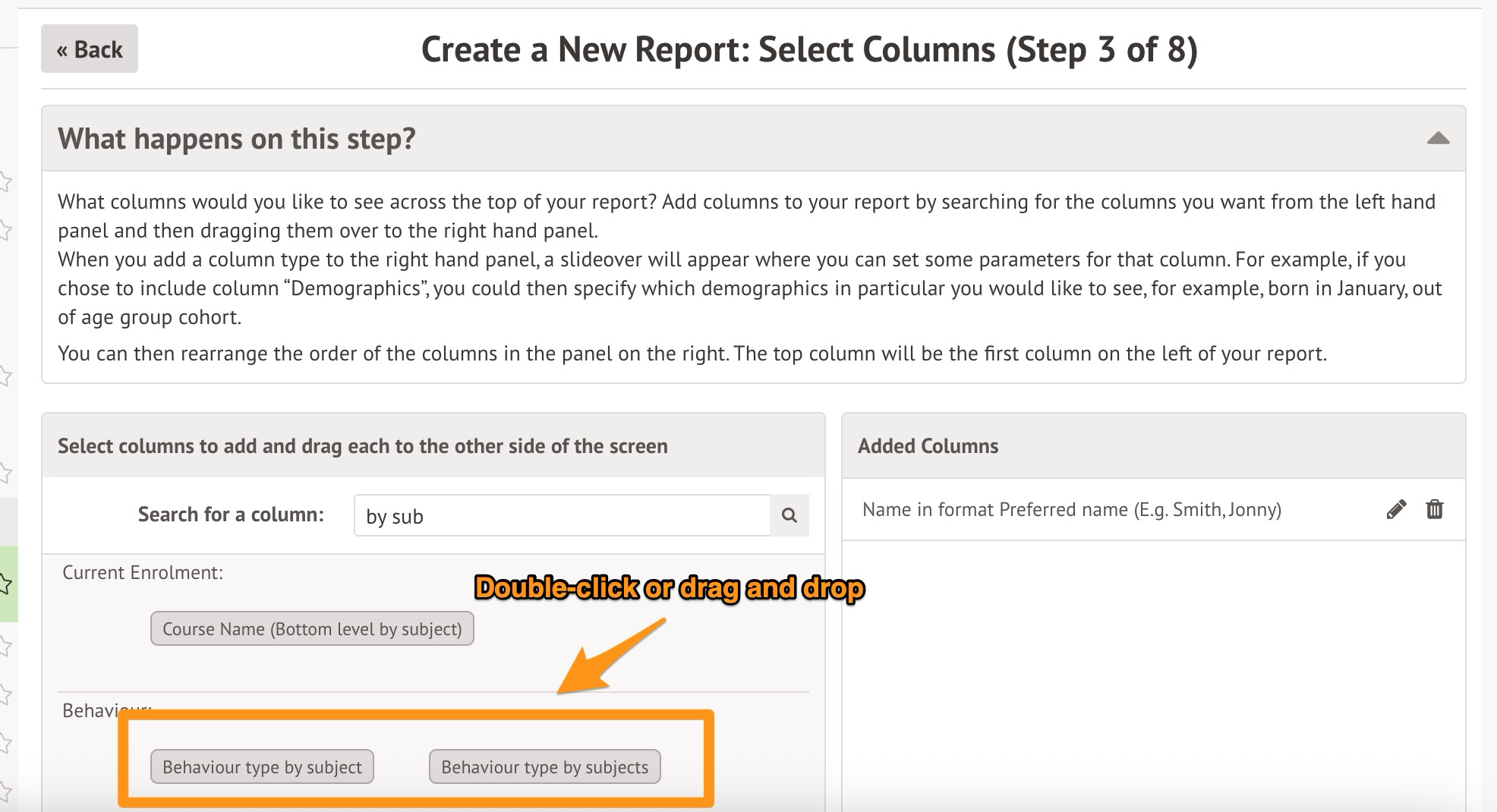The width and height of the screenshot is (1497, 812).
Task: Delete the Name column with trash icon
Action: pyautogui.click(x=1434, y=509)
